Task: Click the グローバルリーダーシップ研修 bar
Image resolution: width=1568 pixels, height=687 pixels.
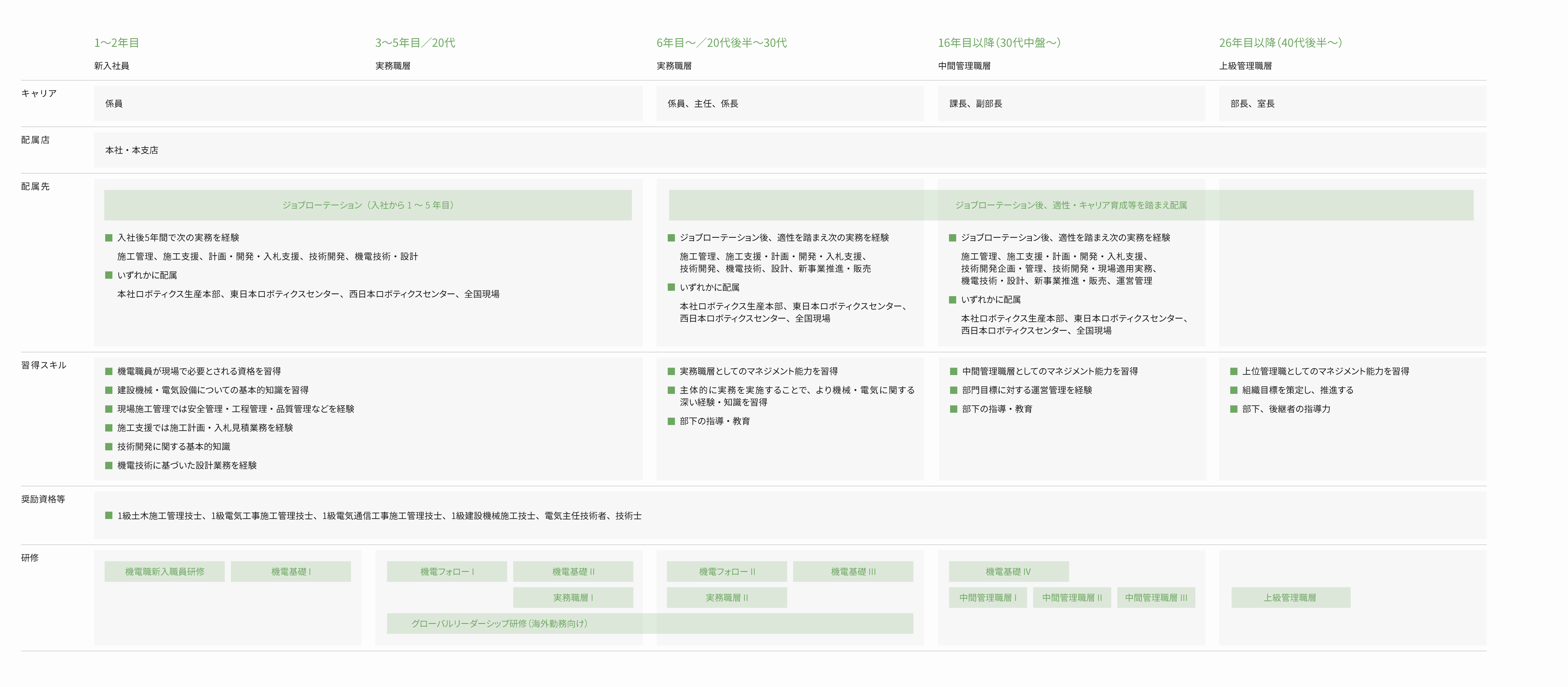Action: coord(649,623)
